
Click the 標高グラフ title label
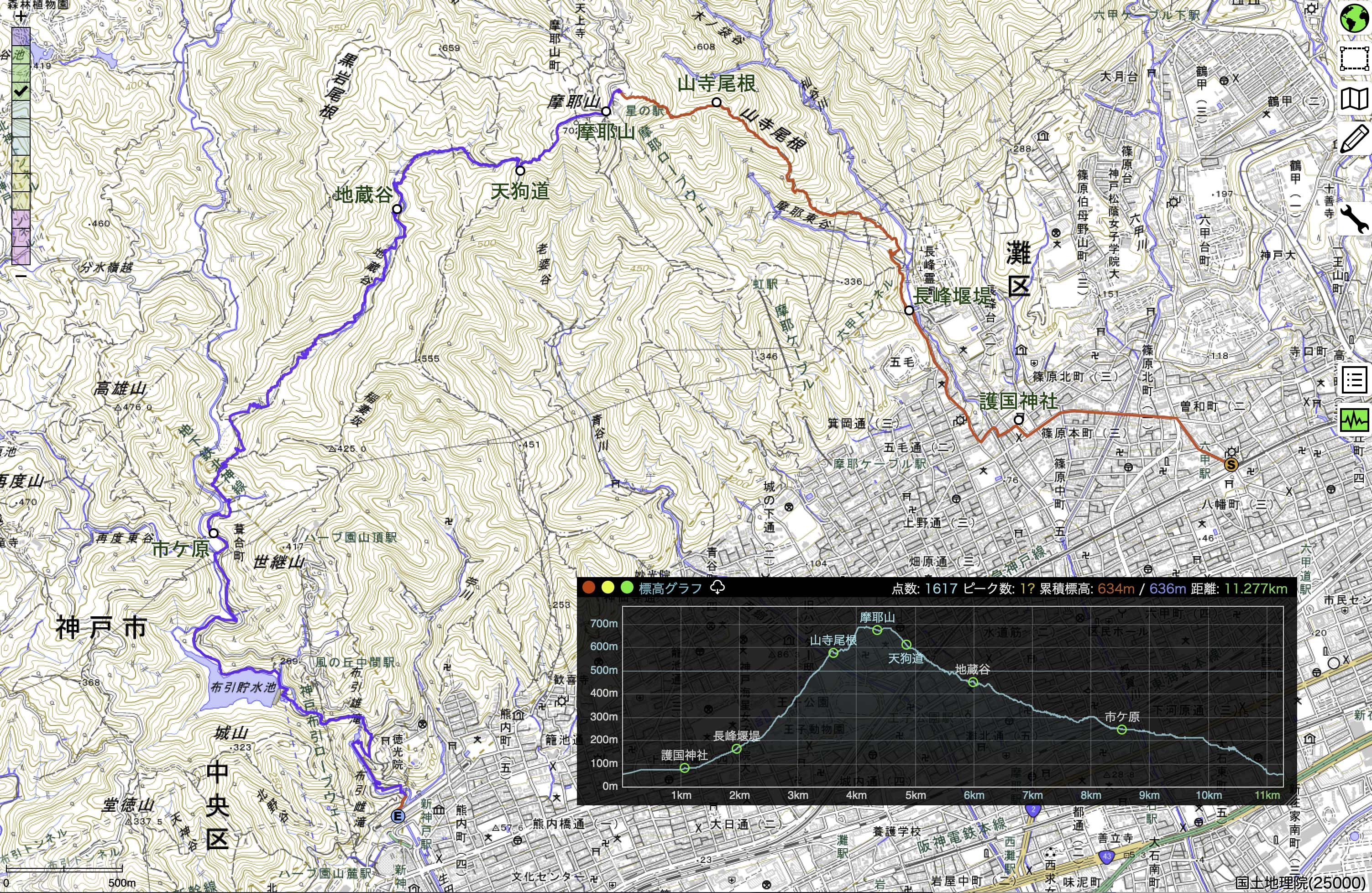click(670, 588)
